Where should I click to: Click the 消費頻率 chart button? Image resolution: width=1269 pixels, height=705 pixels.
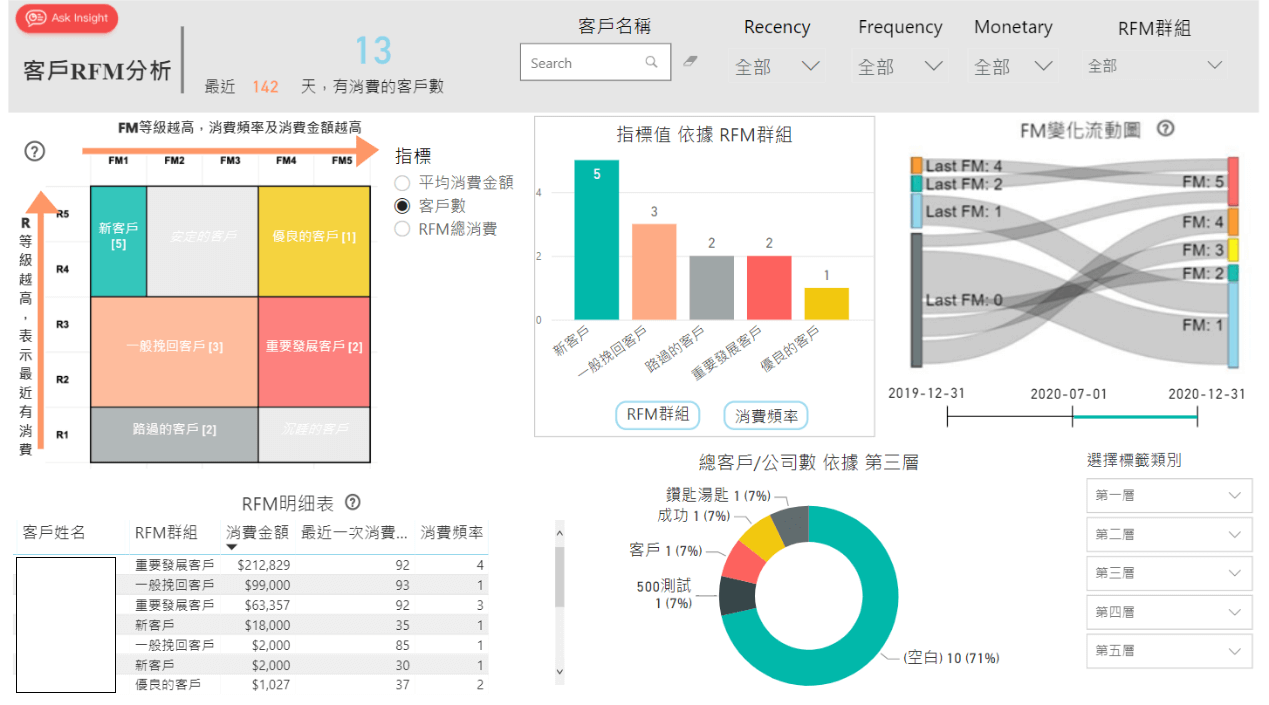click(765, 415)
